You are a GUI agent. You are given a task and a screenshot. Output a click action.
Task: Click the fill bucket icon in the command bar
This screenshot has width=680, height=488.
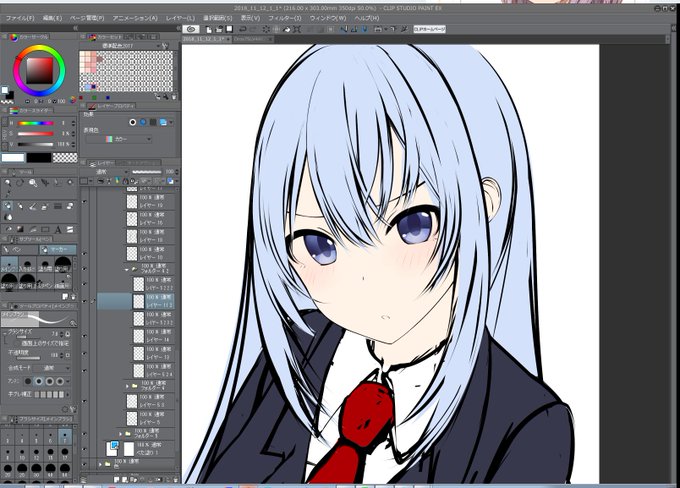(287, 29)
